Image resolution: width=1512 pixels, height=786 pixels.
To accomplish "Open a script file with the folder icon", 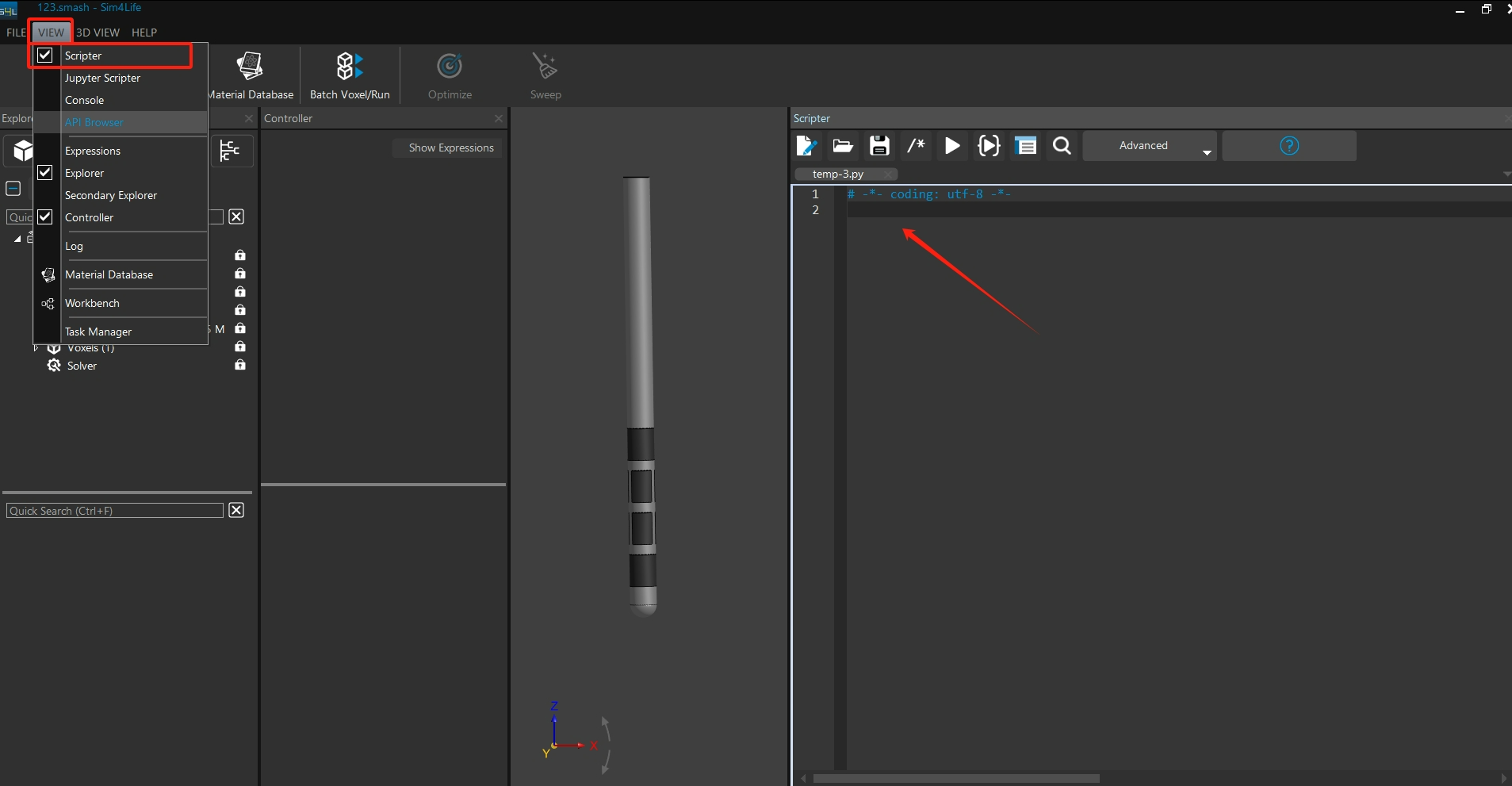I will [842, 146].
